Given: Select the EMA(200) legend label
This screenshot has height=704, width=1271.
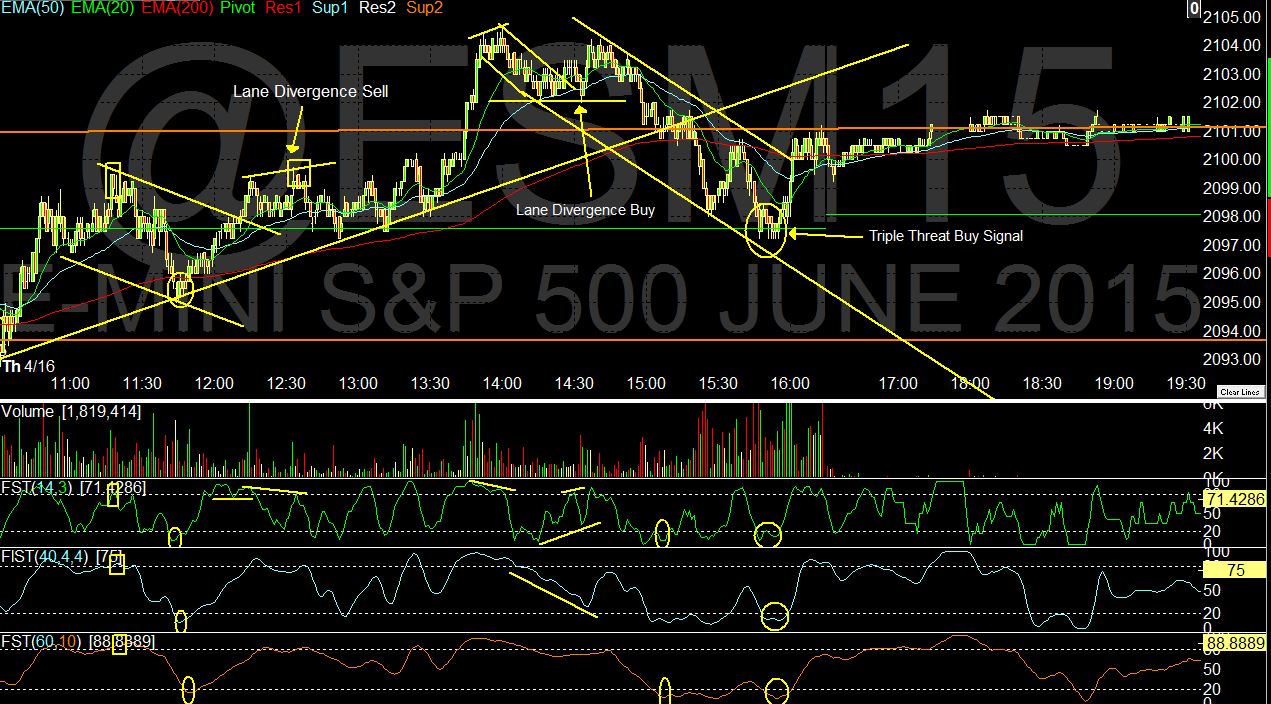Looking at the screenshot, I should 177,8.
